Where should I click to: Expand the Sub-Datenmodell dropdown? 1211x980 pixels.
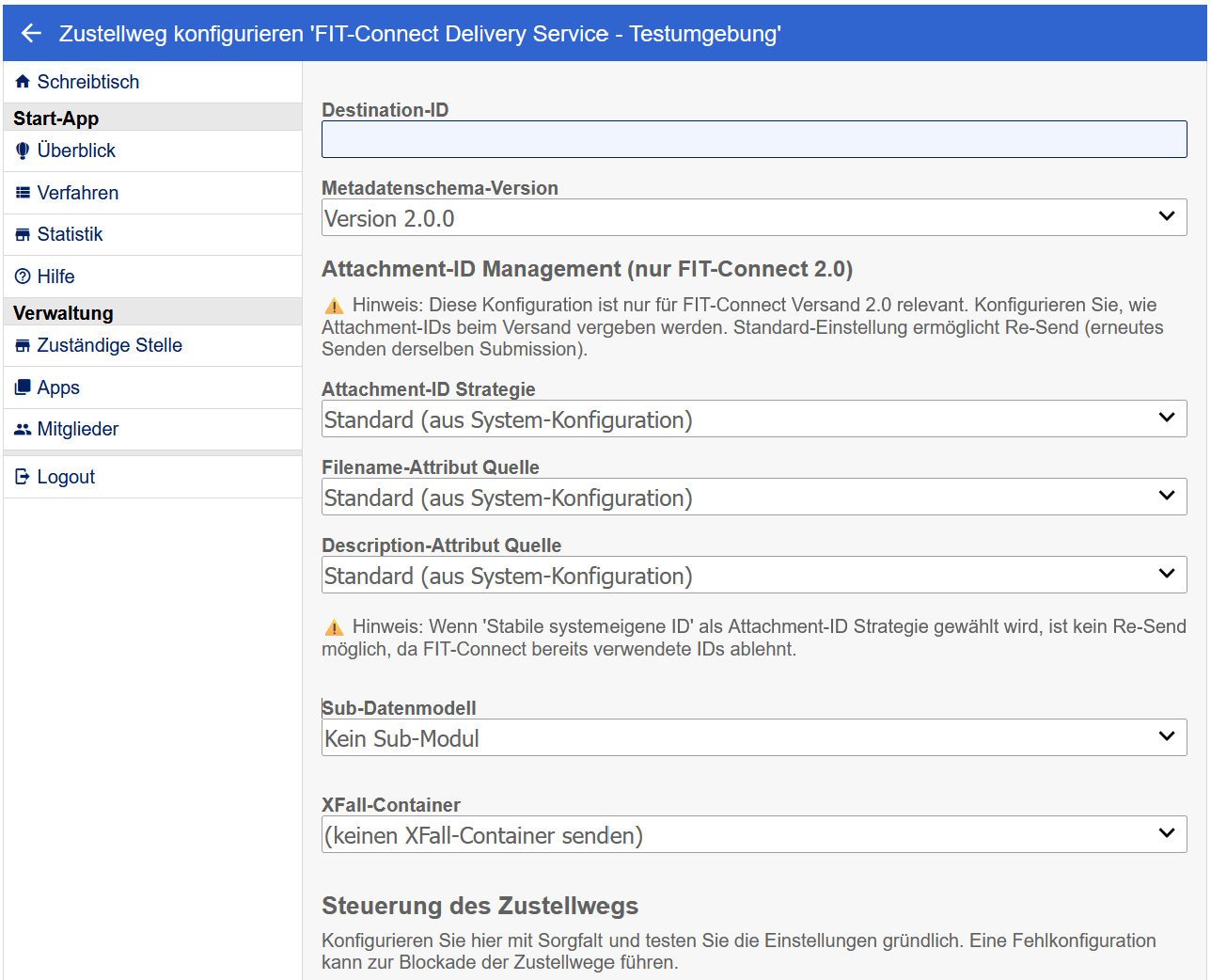point(754,737)
